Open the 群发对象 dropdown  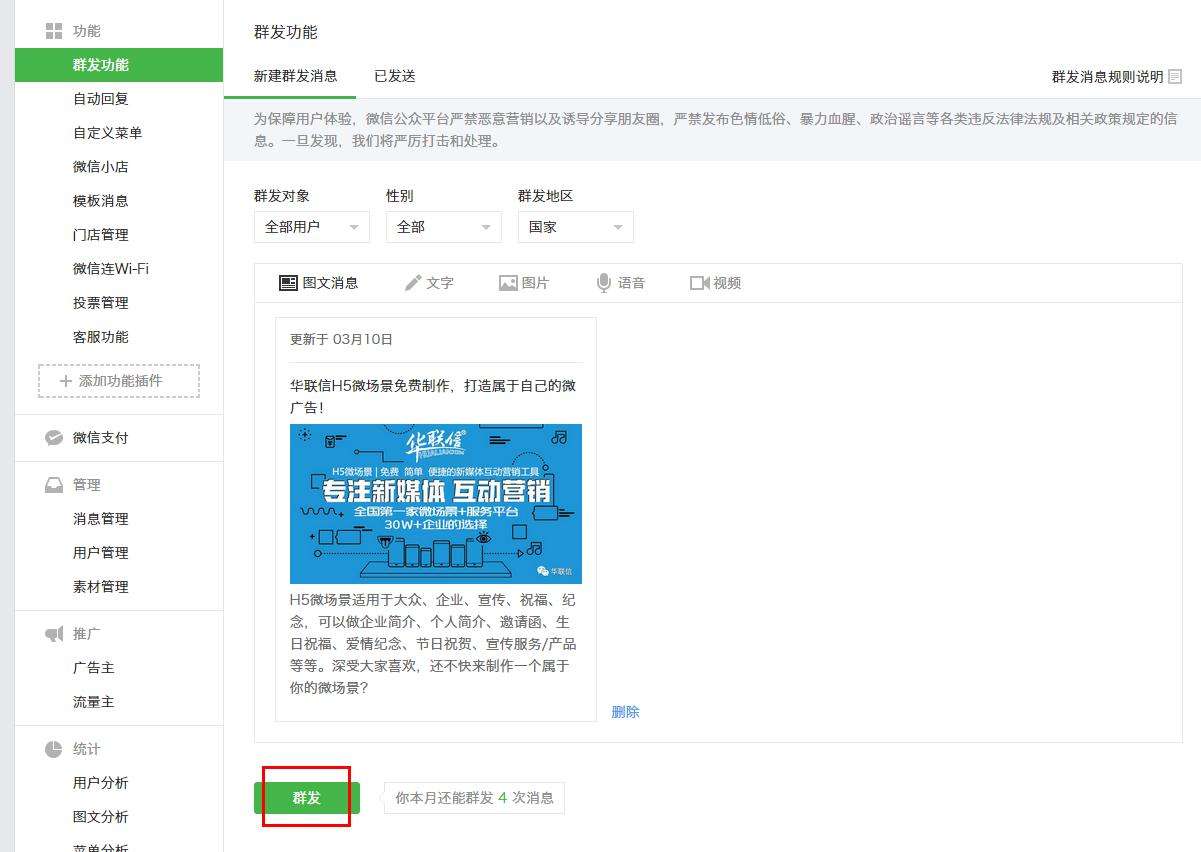pos(311,227)
